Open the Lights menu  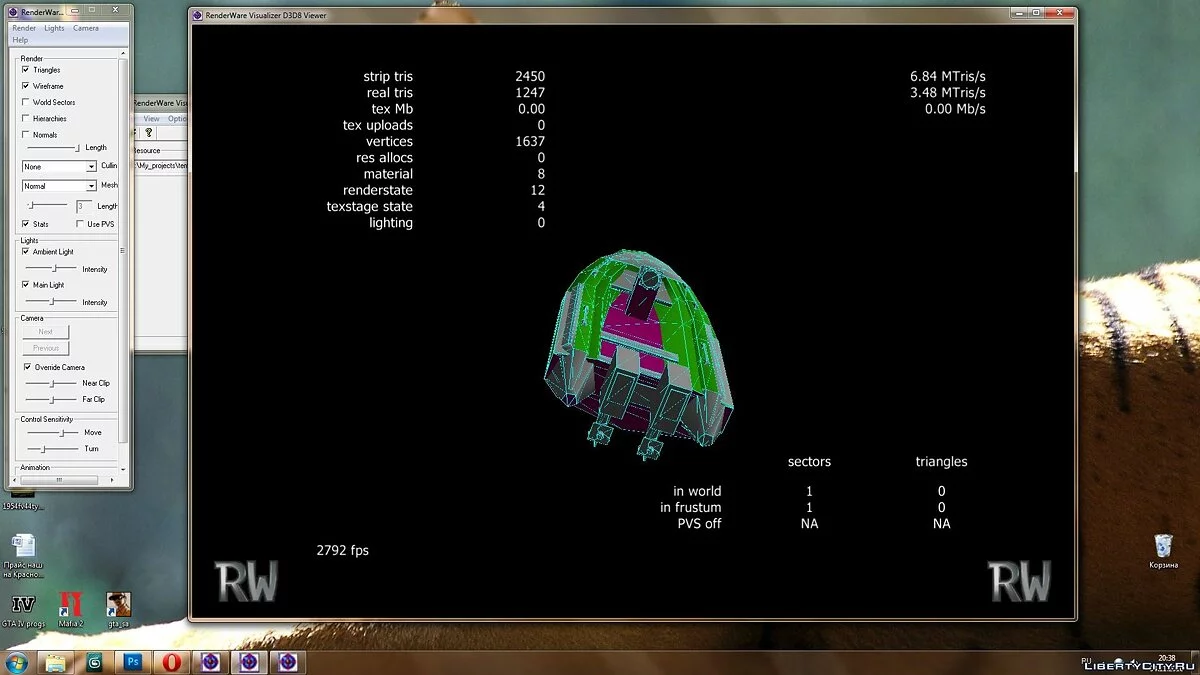click(54, 28)
